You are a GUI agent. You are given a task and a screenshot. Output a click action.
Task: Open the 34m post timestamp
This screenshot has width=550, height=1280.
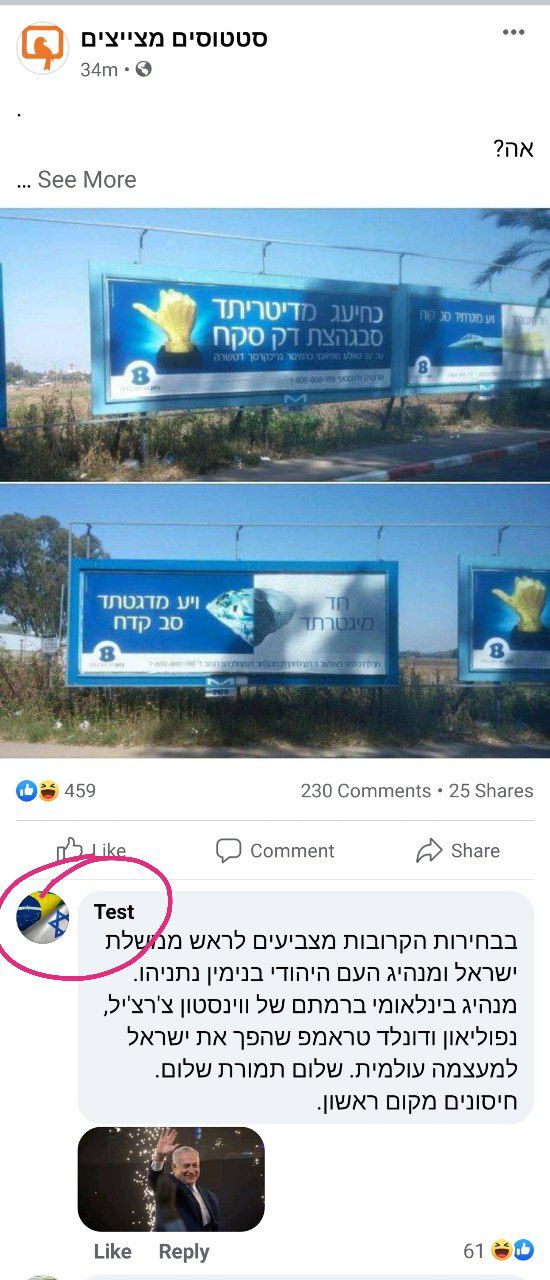pos(99,69)
